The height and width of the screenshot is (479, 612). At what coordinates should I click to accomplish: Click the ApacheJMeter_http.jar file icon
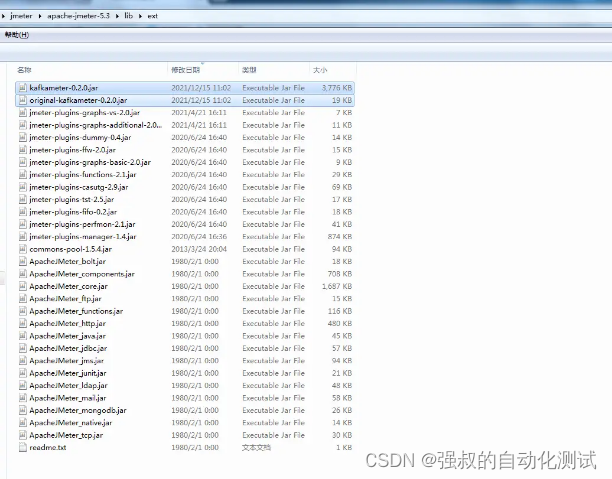tap(23, 323)
